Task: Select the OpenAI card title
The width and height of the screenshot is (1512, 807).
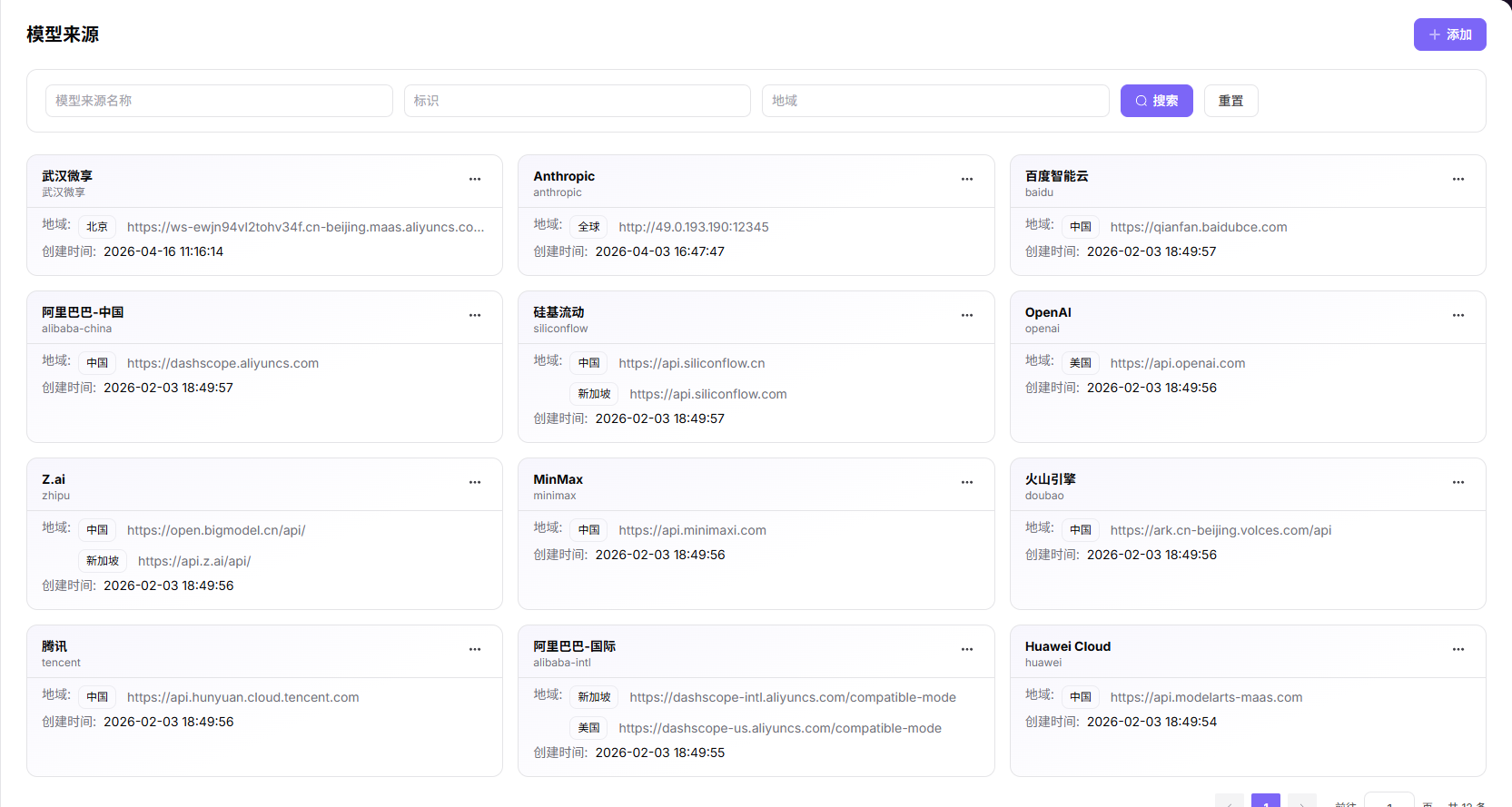Action: pos(1048,312)
